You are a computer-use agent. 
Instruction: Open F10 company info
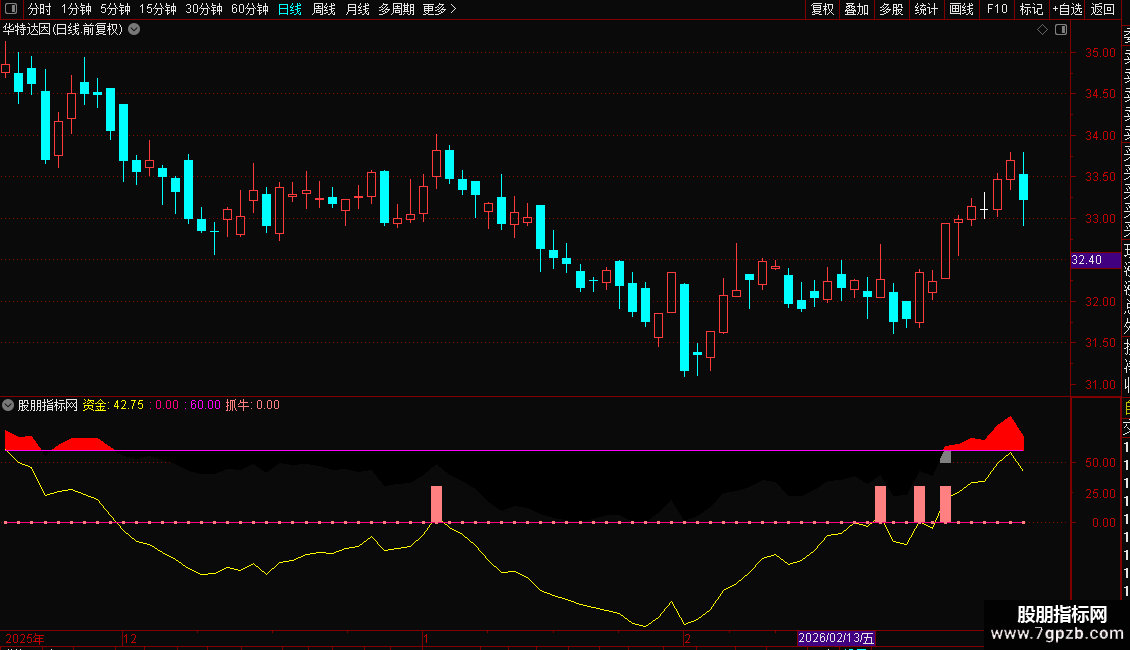click(997, 9)
